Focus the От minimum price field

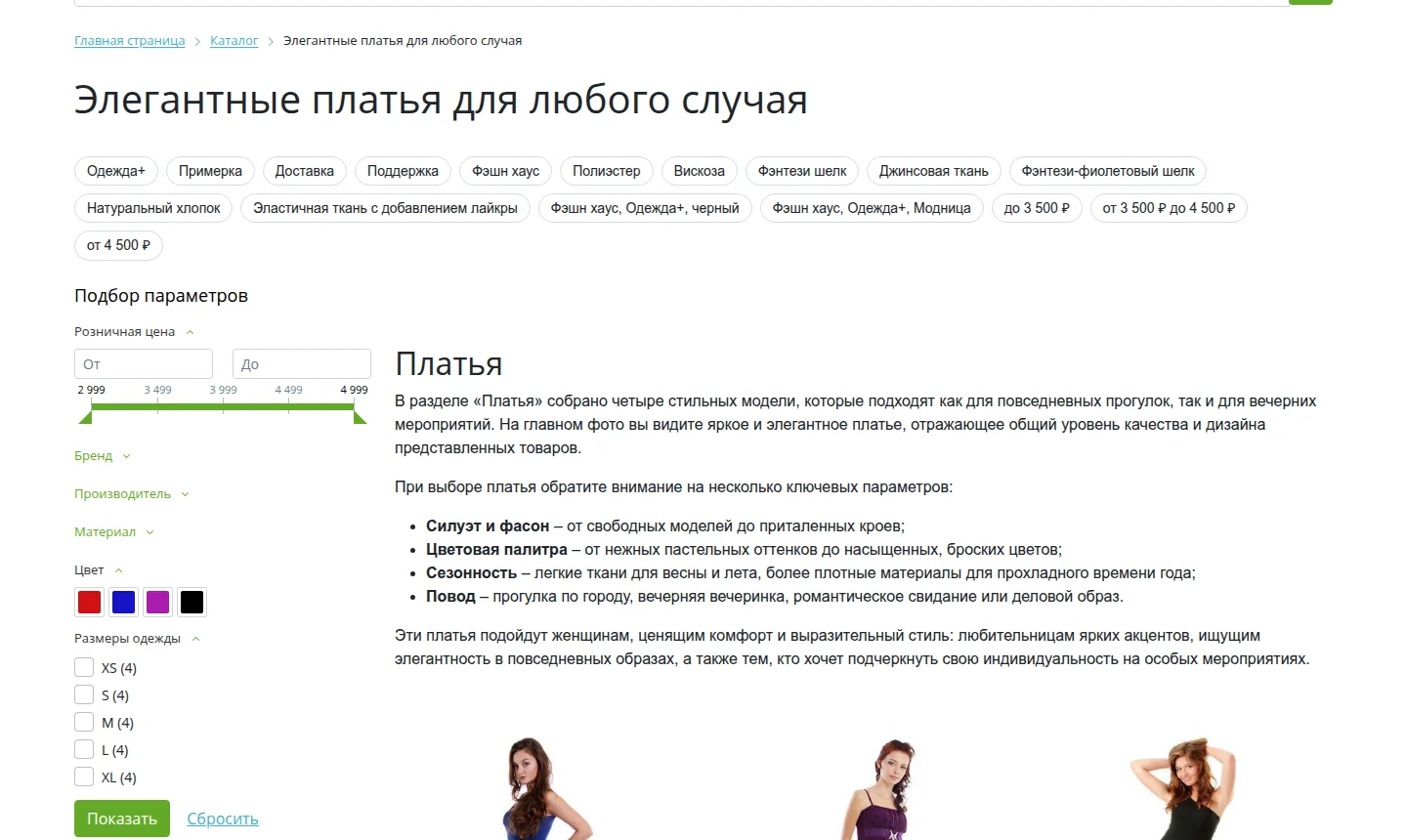click(x=144, y=363)
